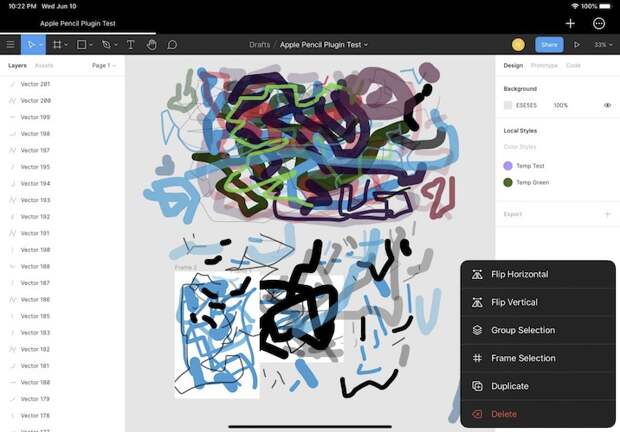Select the Vector 183 layer
This screenshot has height=432, width=620.
pos(62,333)
